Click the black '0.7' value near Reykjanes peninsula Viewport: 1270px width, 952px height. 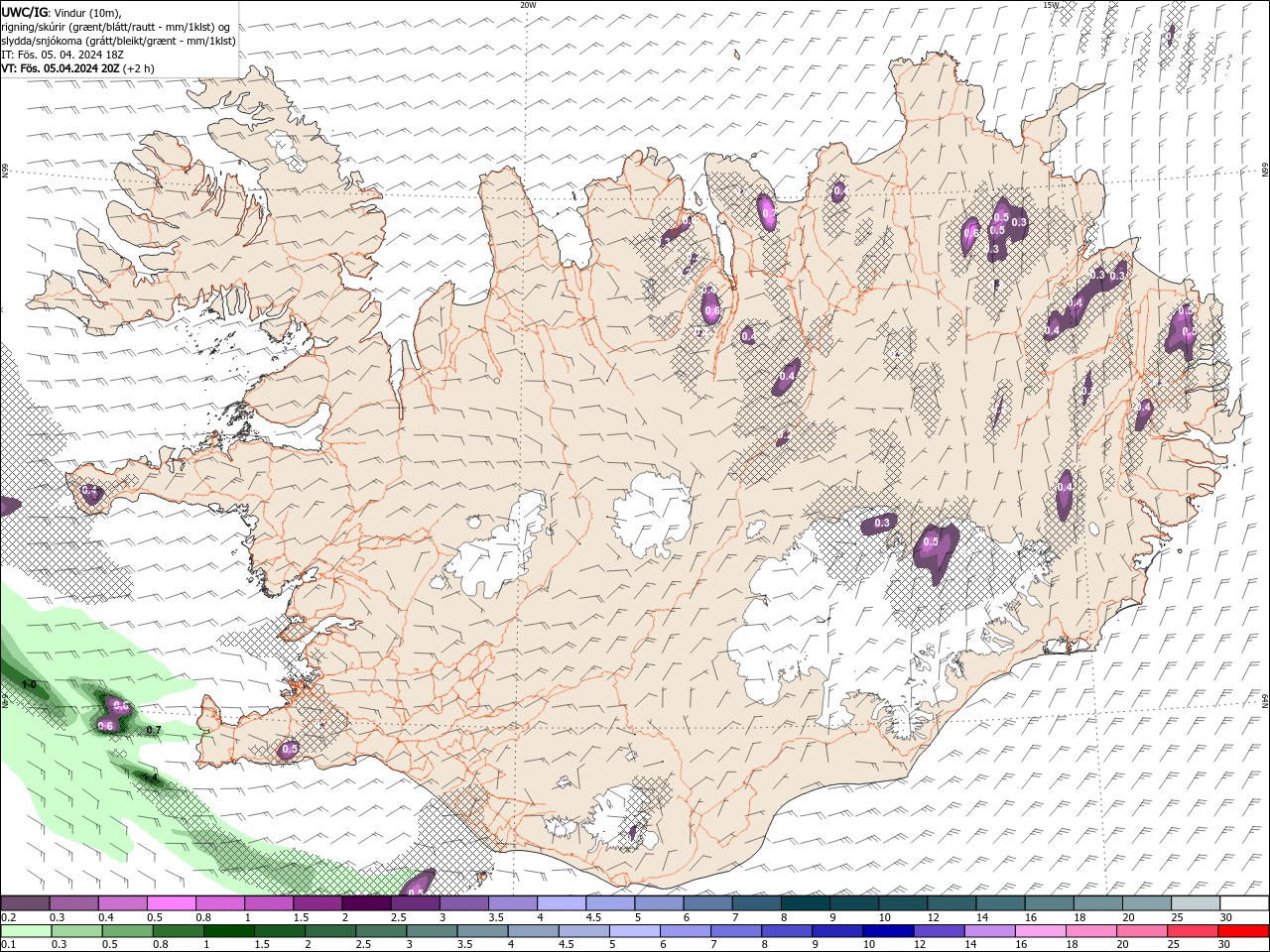tap(154, 730)
